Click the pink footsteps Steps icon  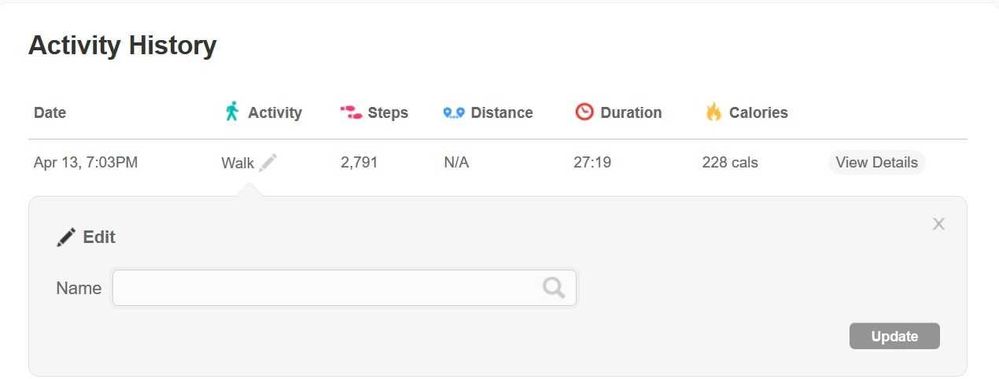coord(351,113)
